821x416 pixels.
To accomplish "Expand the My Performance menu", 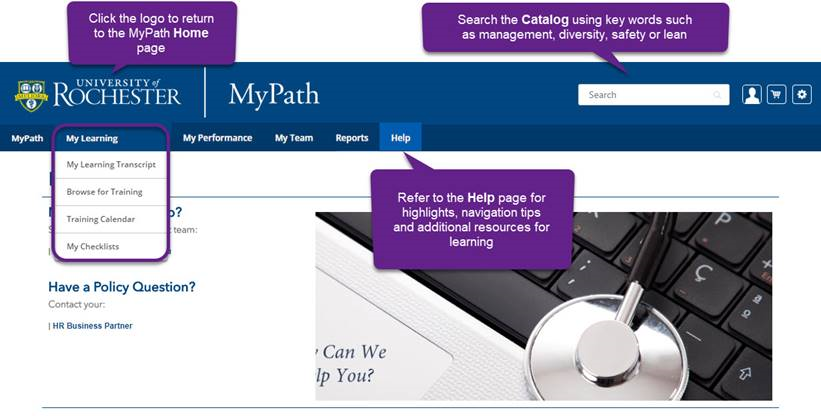I will tap(217, 138).
